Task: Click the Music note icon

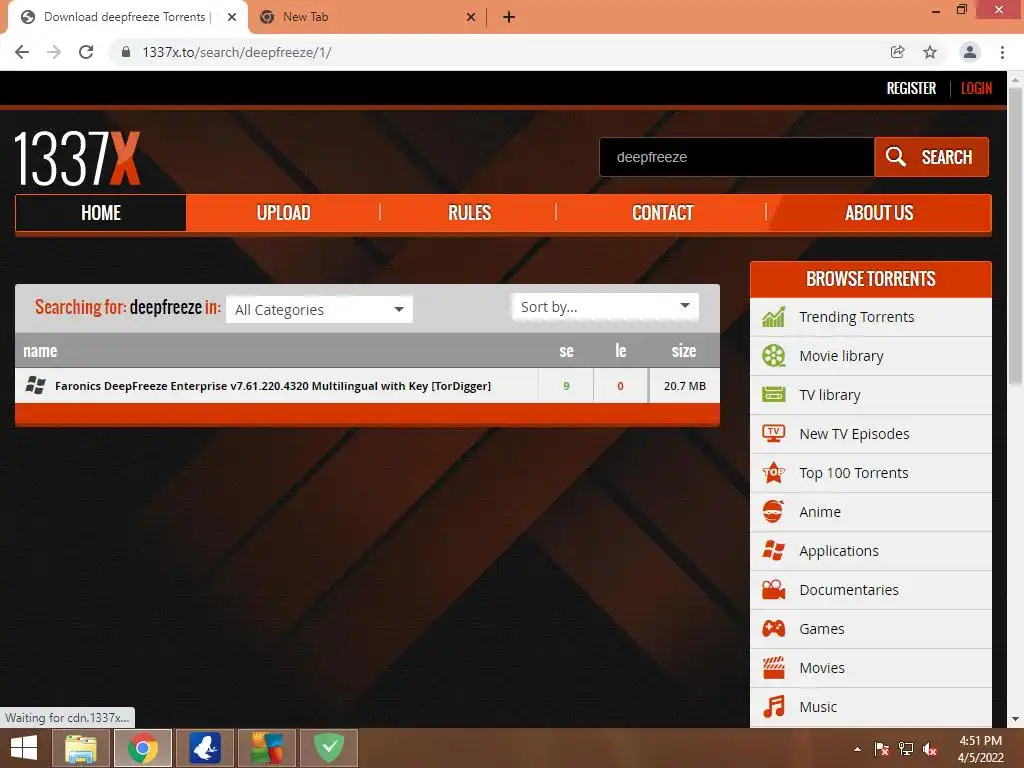Action: (x=773, y=707)
